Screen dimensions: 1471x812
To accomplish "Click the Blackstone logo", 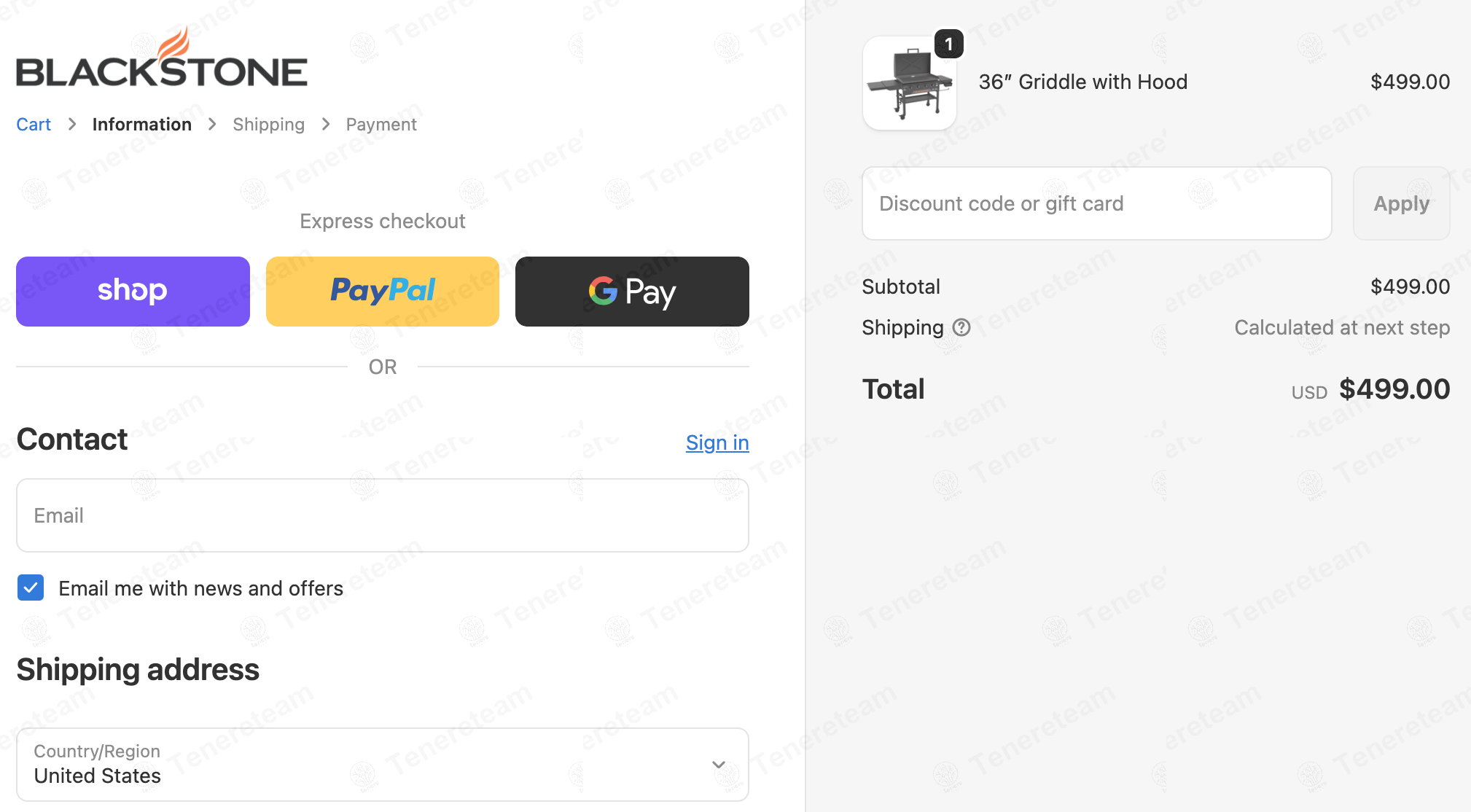I will (x=162, y=60).
